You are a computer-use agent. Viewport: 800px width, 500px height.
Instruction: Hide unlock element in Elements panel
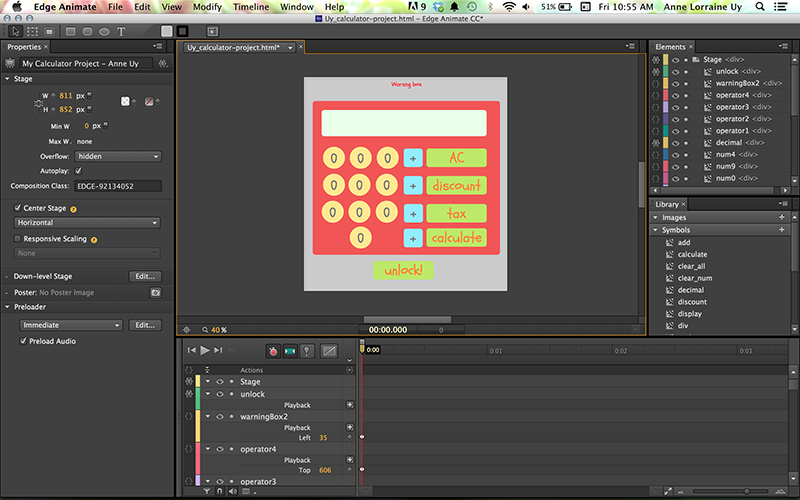pyautogui.click(x=676, y=72)
